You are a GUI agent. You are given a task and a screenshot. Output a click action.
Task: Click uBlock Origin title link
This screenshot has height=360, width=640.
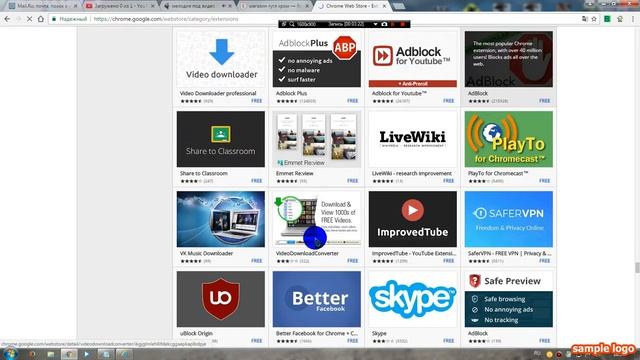(x=196, y=333)
